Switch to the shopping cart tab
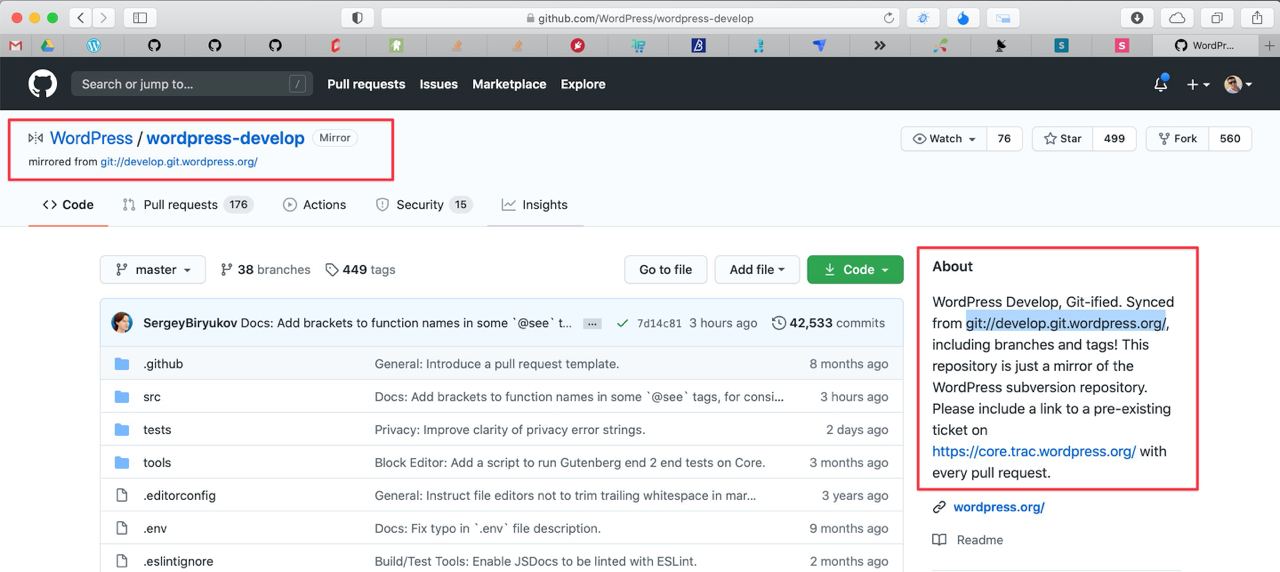The width and height of the screenshot is (1280, 572). (x=638, y=45)
